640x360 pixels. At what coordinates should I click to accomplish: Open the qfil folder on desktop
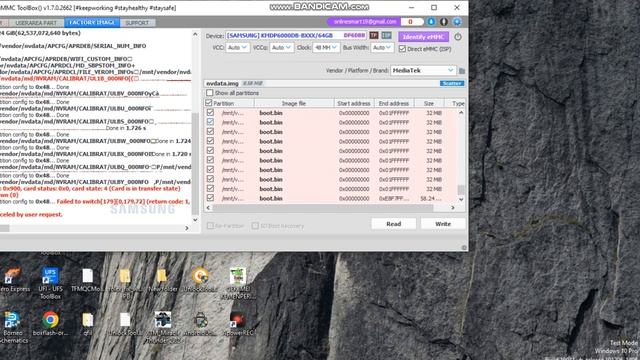(88, 324)
